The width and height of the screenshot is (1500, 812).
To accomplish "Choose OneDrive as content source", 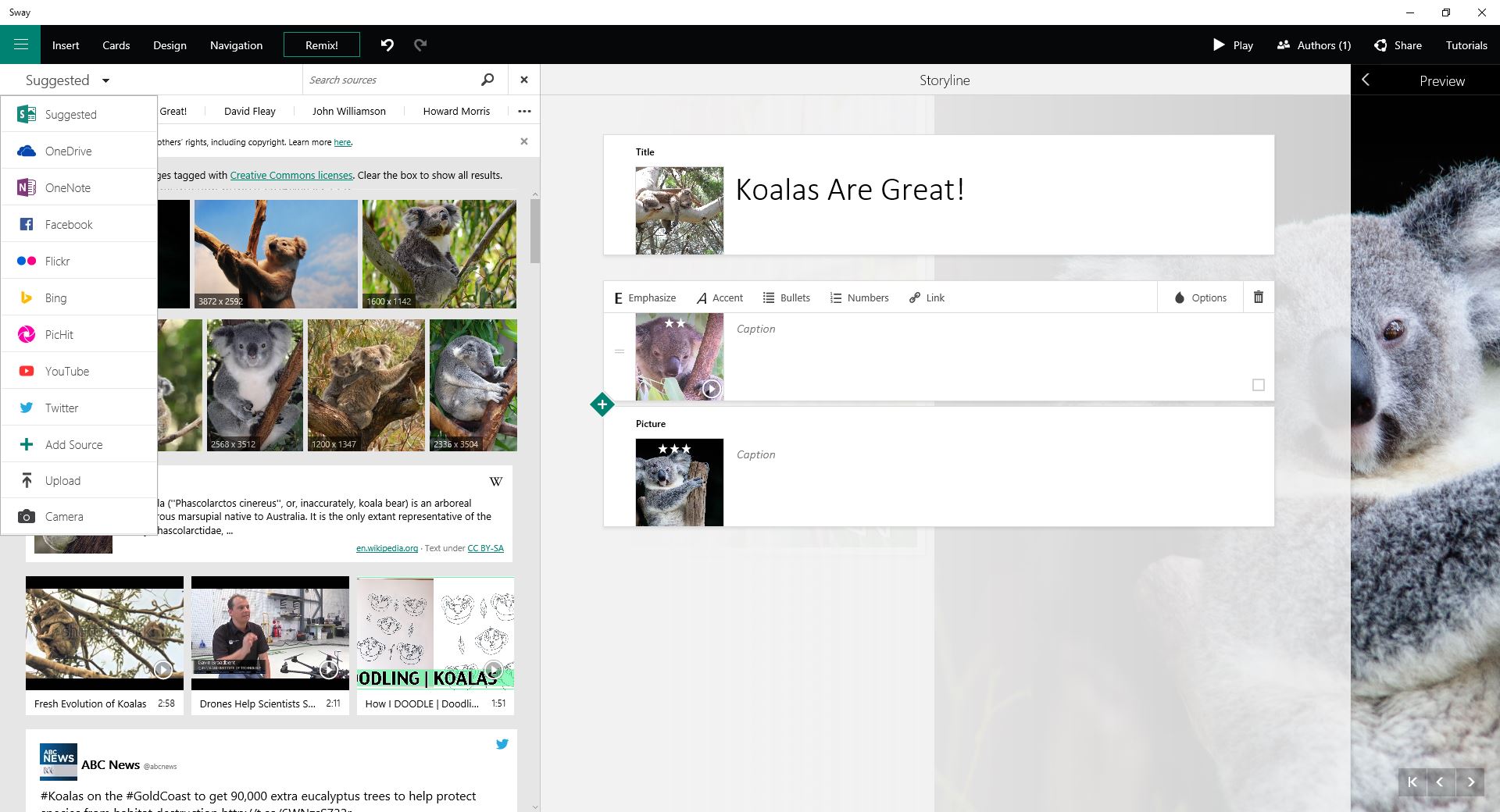I will coord(79,151).
